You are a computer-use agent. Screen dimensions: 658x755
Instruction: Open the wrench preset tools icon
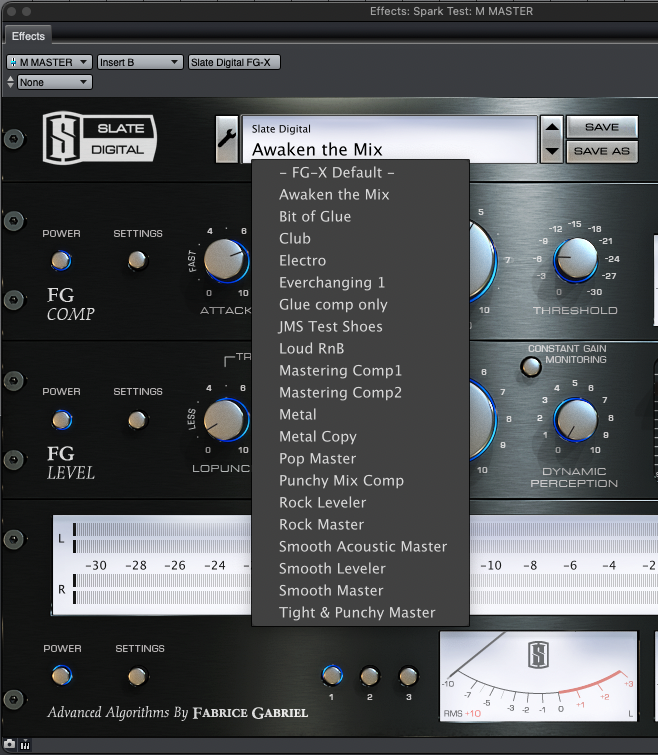click(227, 139)
